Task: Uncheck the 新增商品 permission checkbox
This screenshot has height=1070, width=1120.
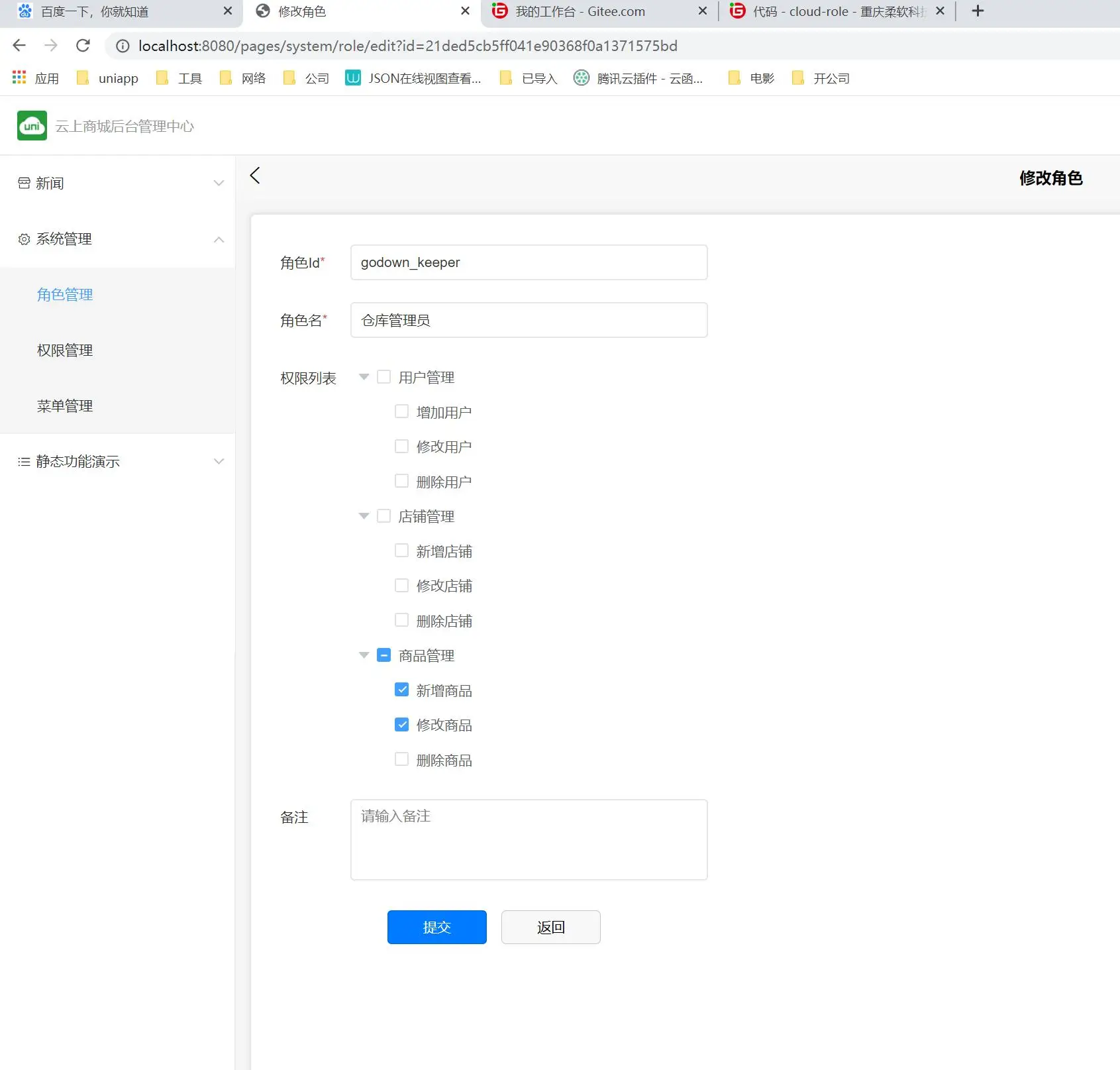Action: pos(401,690)
